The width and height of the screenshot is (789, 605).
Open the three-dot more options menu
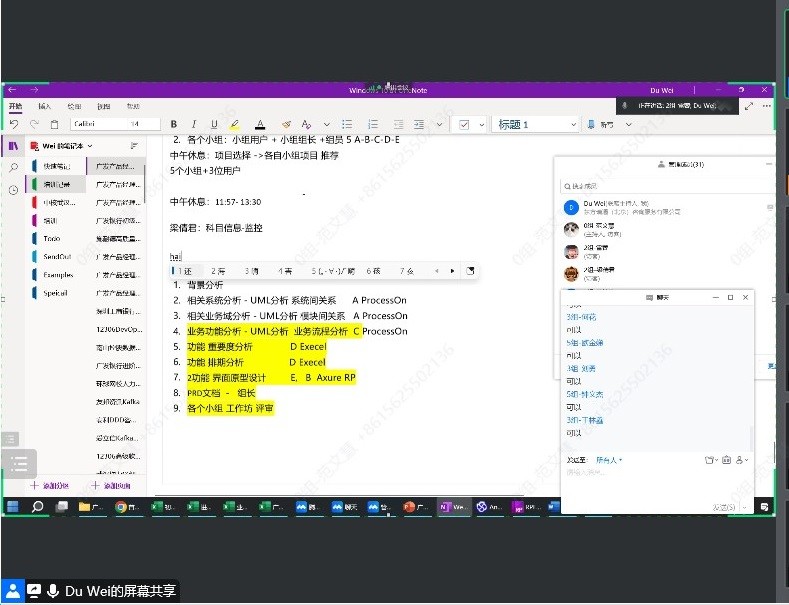pos(767,106)
